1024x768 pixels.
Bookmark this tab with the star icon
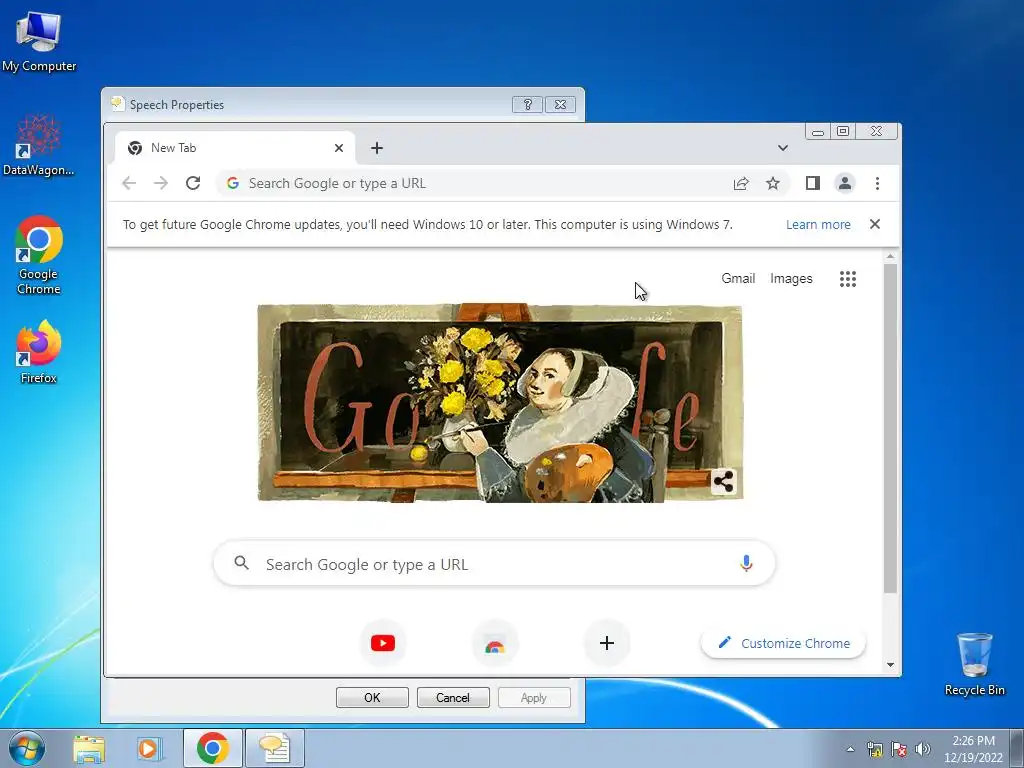(x=773, y=184)
